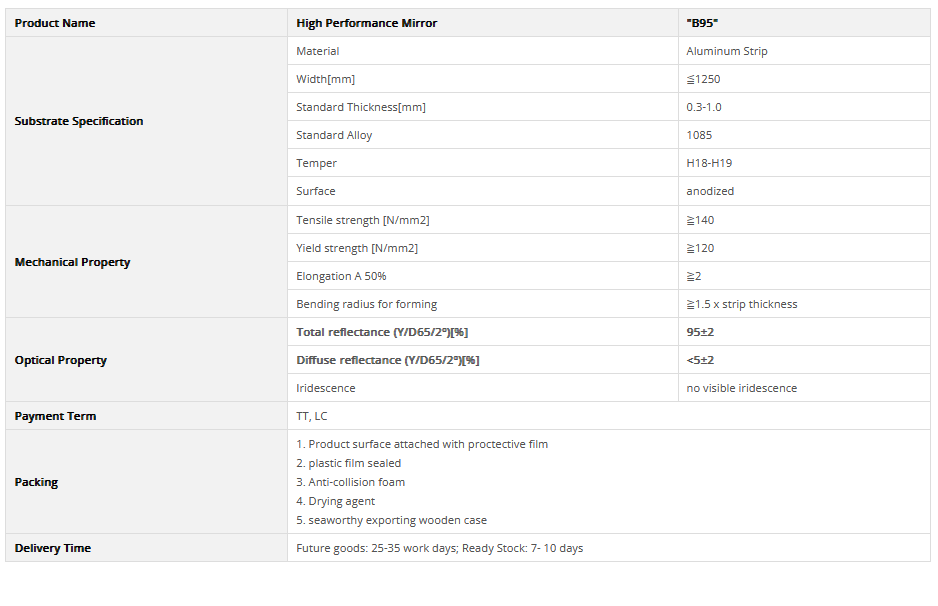This screenshot has height=606, width=938.
Task: Click the "H18-H19" temper value
Action: 709,163
